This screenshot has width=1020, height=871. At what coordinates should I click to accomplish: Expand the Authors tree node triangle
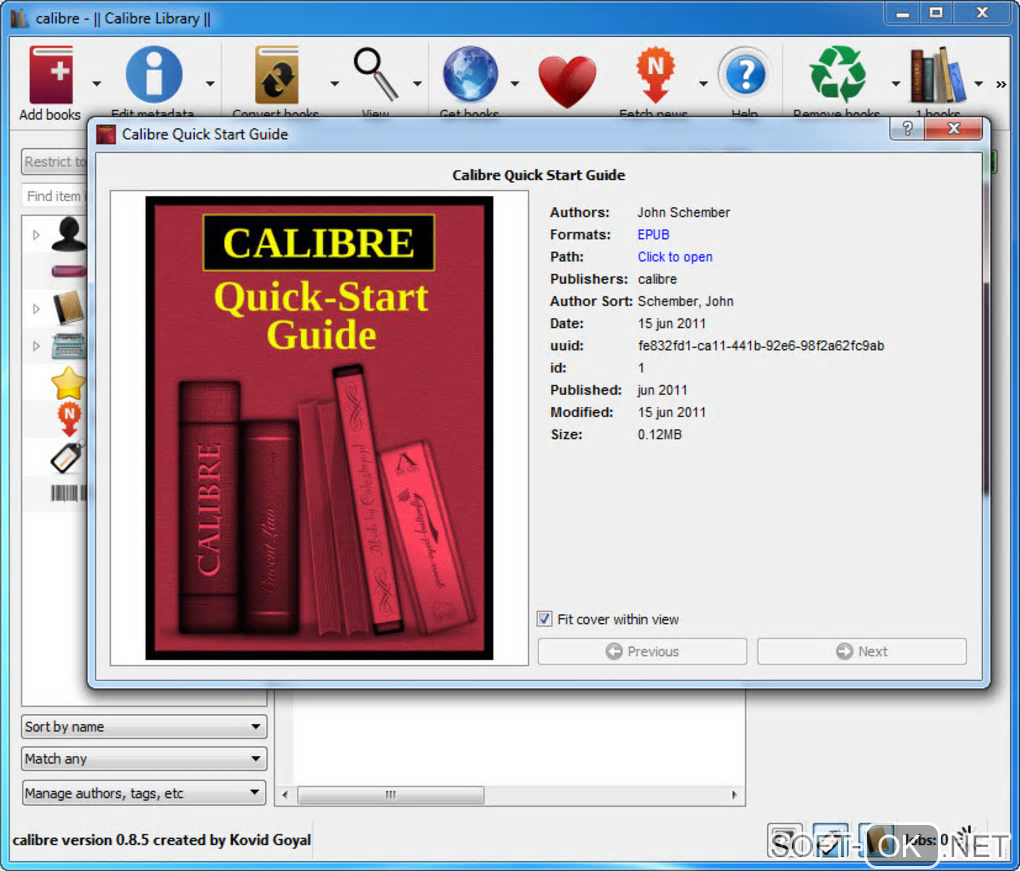tap(36, 235)
